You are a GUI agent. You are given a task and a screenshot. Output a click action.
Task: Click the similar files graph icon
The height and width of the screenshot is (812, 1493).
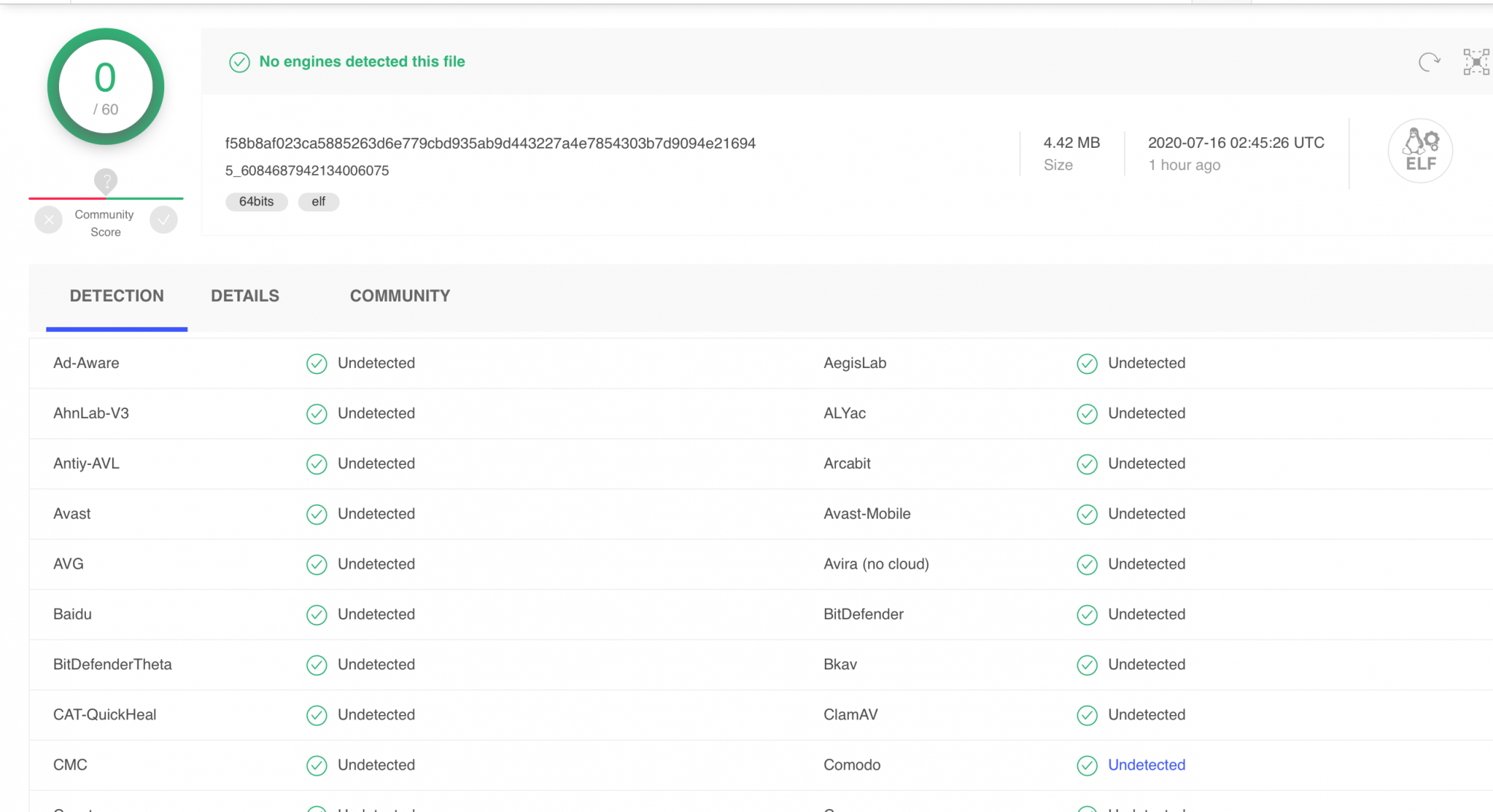pos(1476,62)
